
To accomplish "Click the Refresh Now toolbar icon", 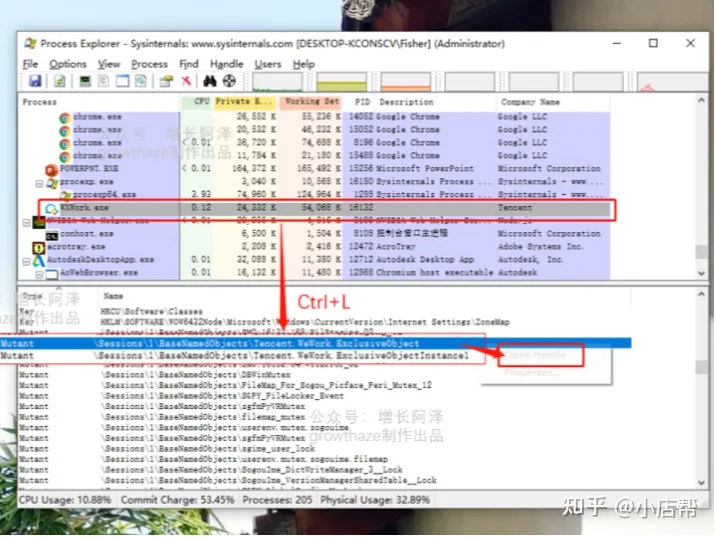I will click(x=60, y=81).
